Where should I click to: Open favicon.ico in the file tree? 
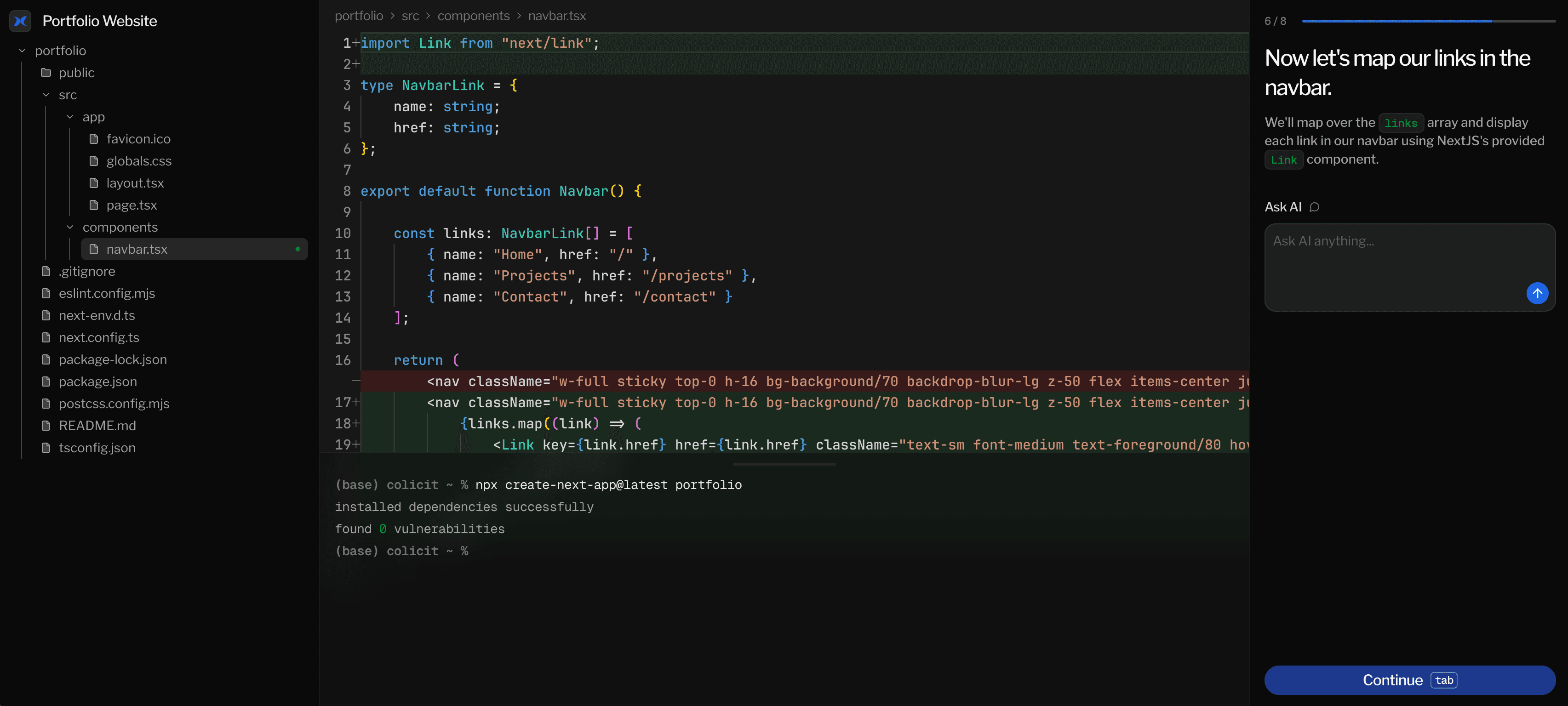point(138,139)
